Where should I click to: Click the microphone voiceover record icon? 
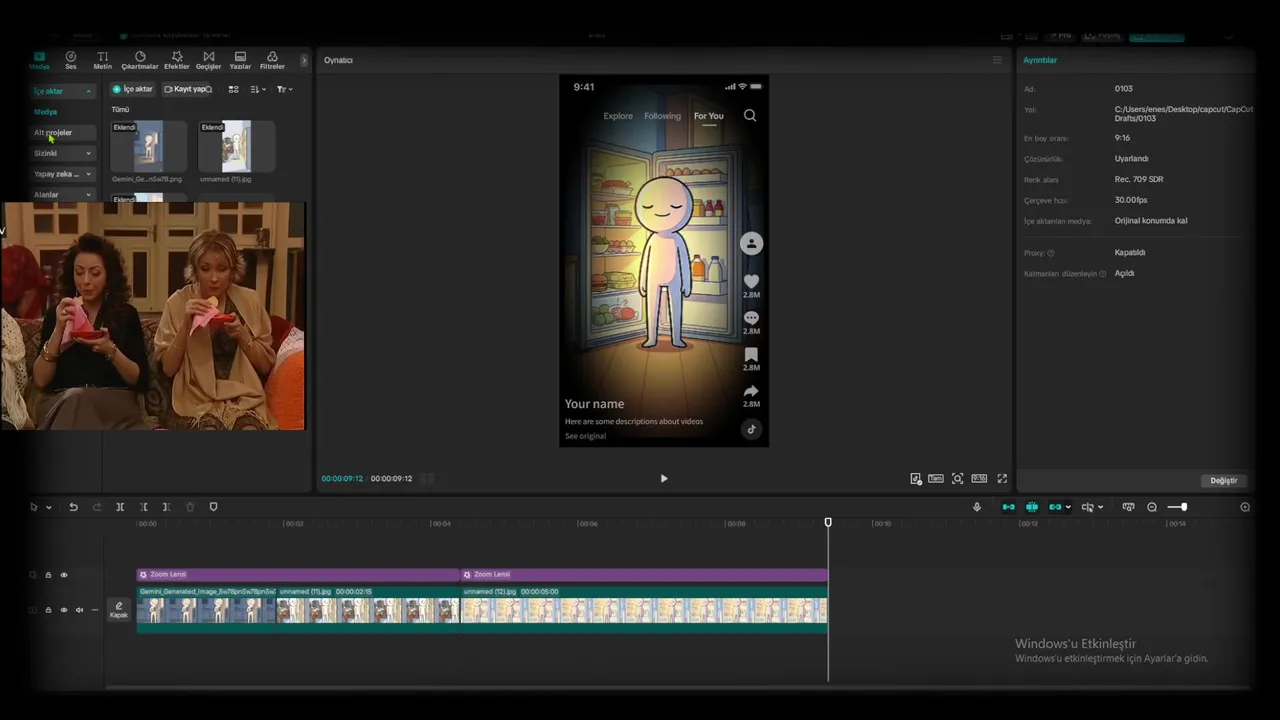[977, 507]
